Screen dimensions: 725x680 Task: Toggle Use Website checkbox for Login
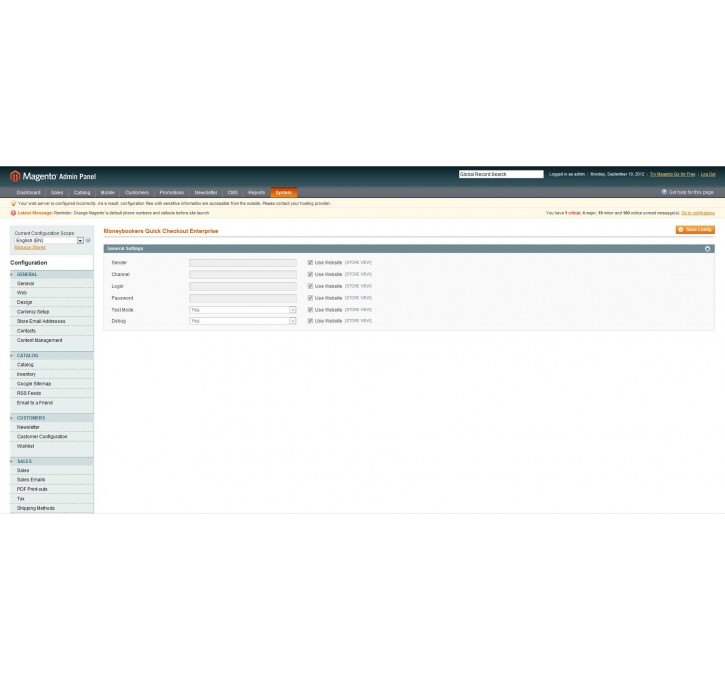[x=311, y=286]
